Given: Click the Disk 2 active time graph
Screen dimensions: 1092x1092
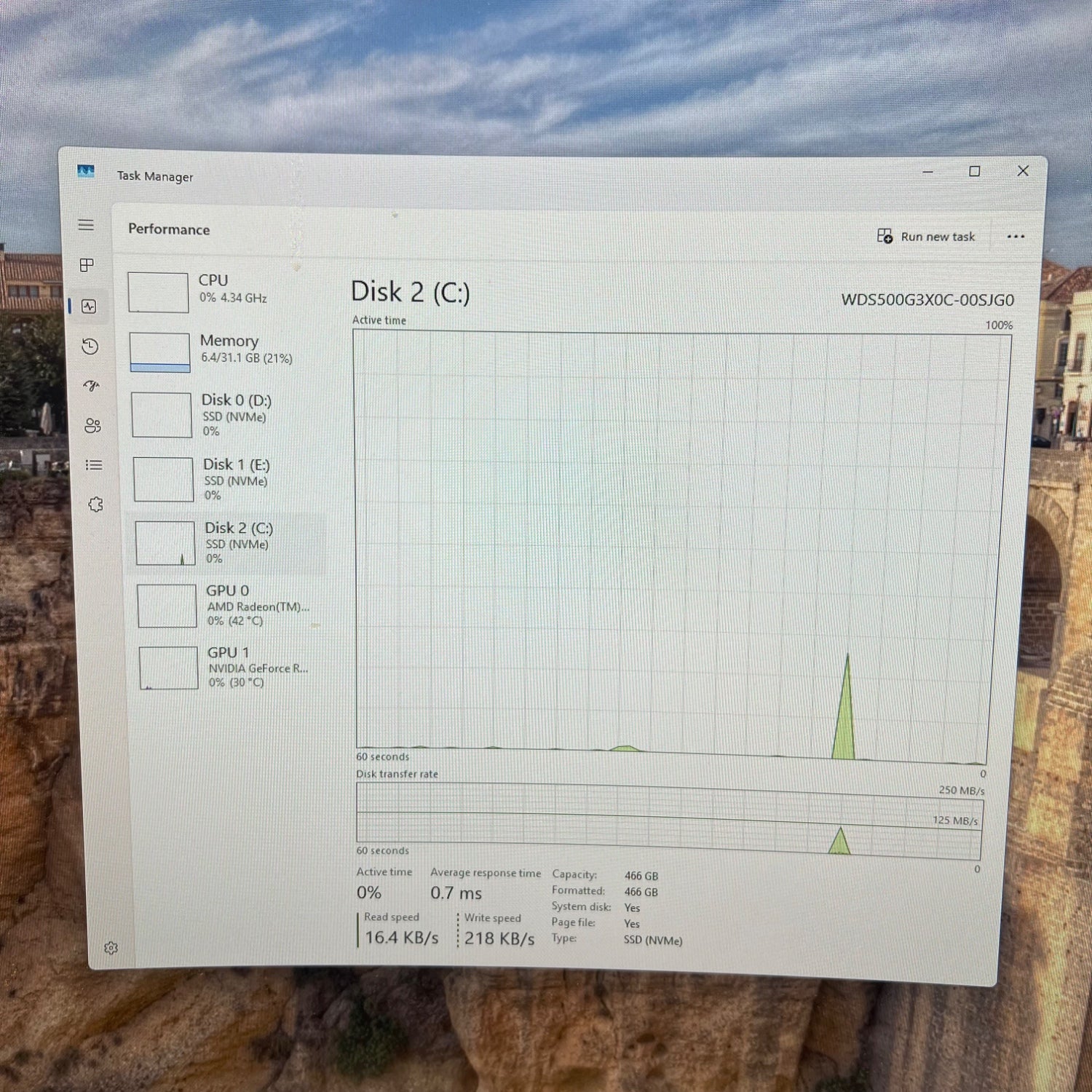Looking at the screenshot, I should pyautogui.click(x=681, y=547).
